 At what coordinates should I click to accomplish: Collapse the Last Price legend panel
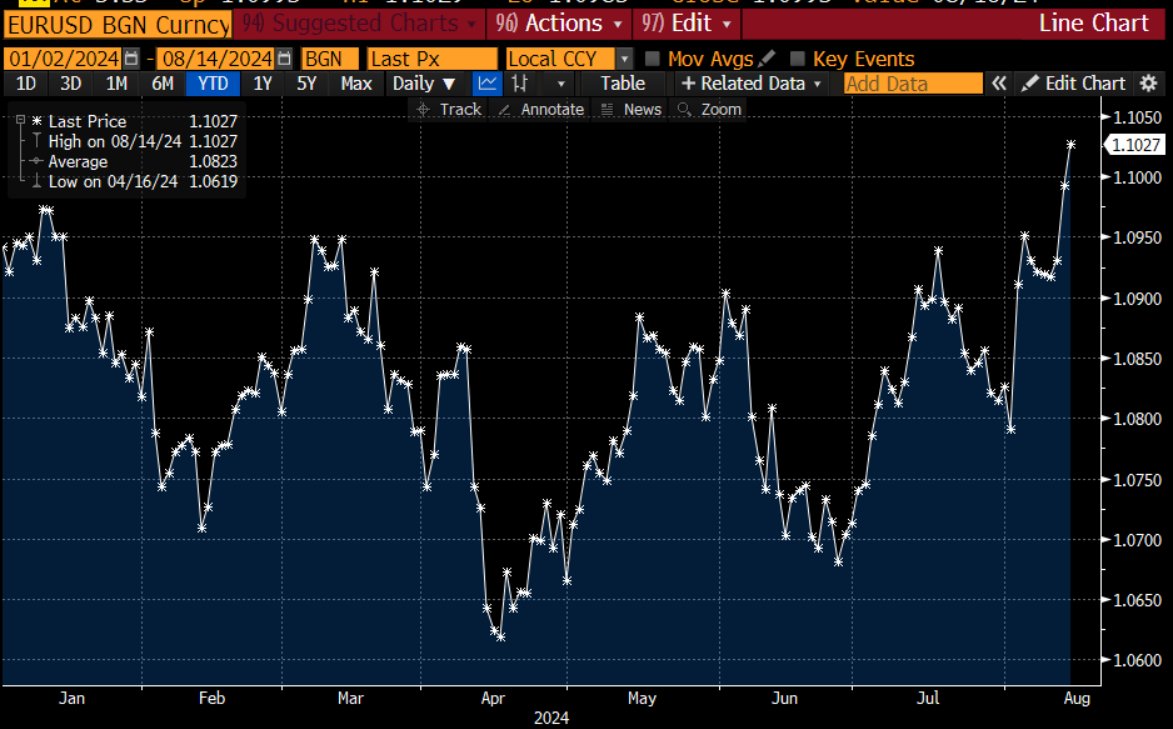18,120
